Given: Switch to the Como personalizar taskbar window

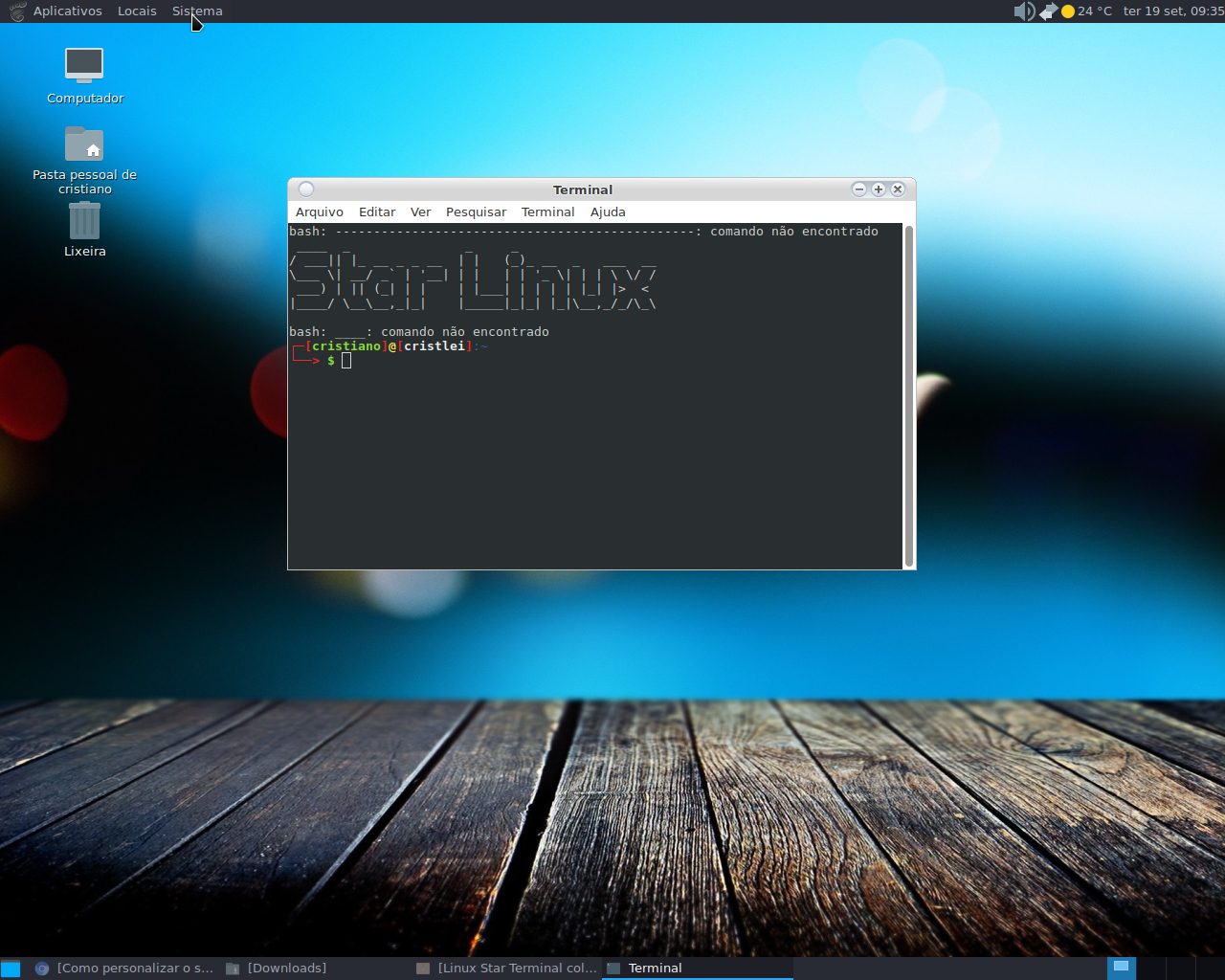Looking at the screenshot, I should (123, 969).
